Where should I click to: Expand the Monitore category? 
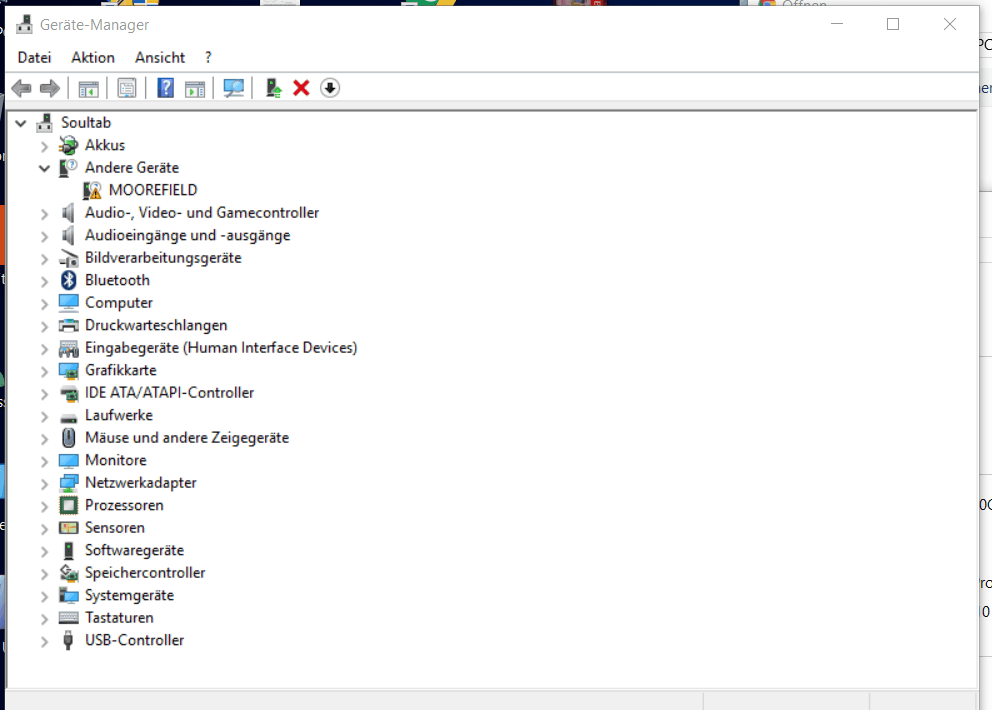pos(44,461)
